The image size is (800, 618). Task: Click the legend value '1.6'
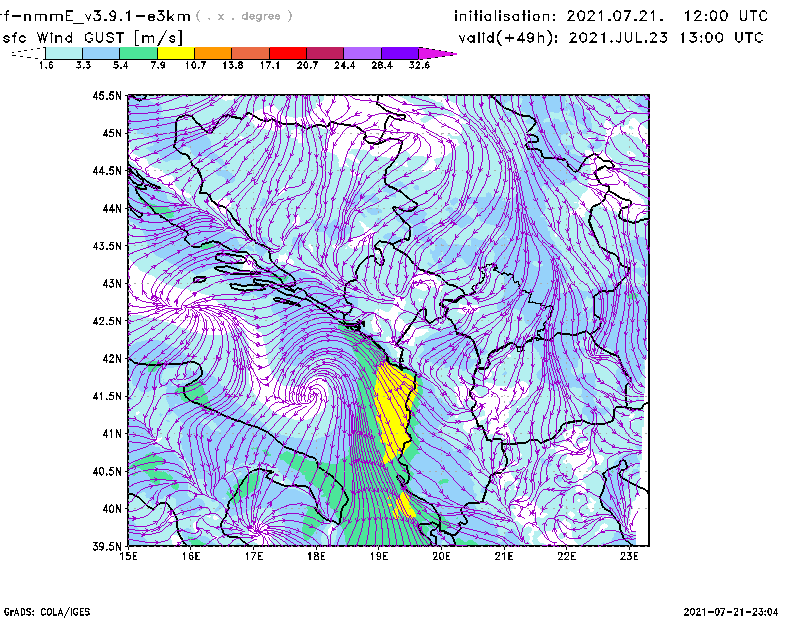point(46,65)
